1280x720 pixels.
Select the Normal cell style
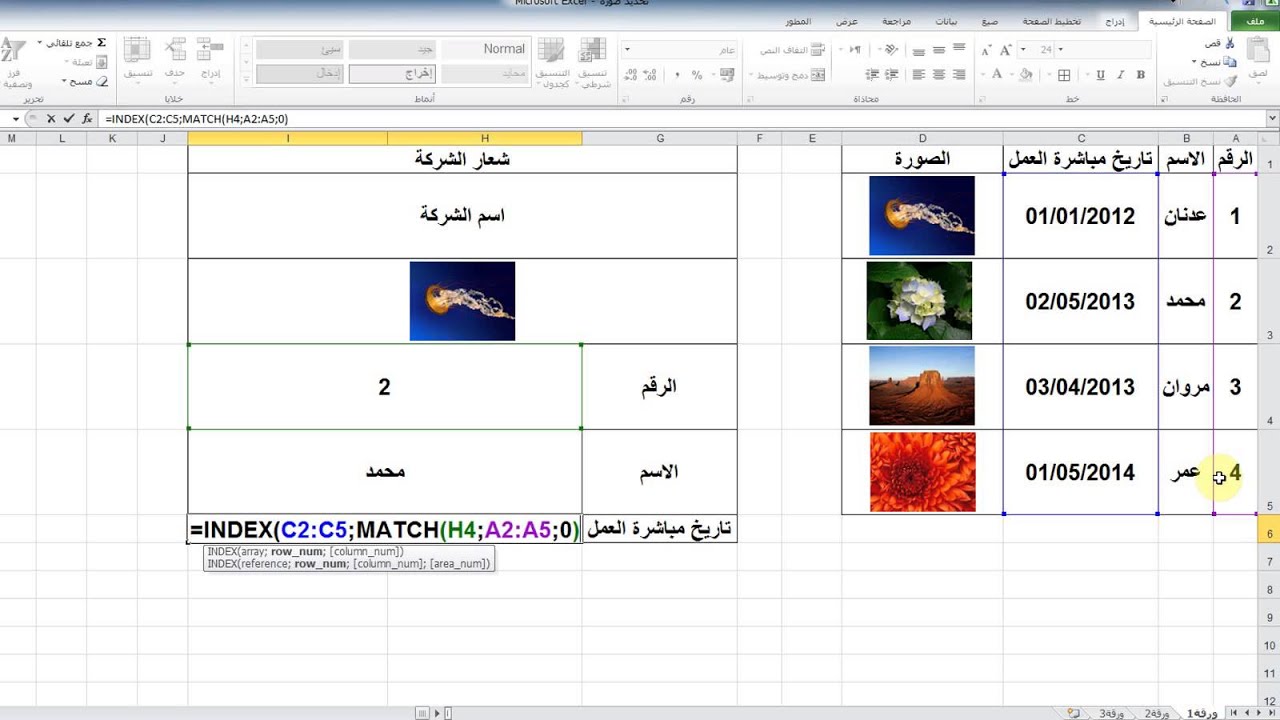click(485, 49)
